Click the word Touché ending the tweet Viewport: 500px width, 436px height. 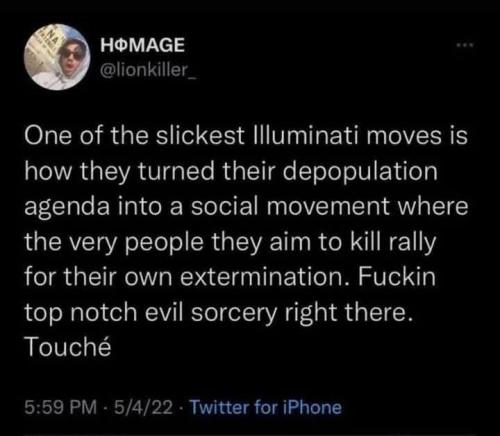click(68, 346)
